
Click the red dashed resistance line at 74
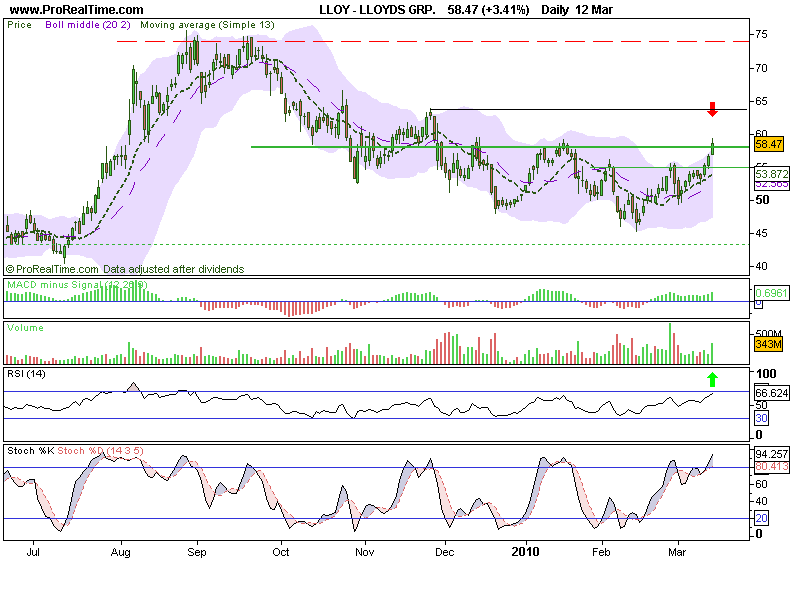pos(433,41)
